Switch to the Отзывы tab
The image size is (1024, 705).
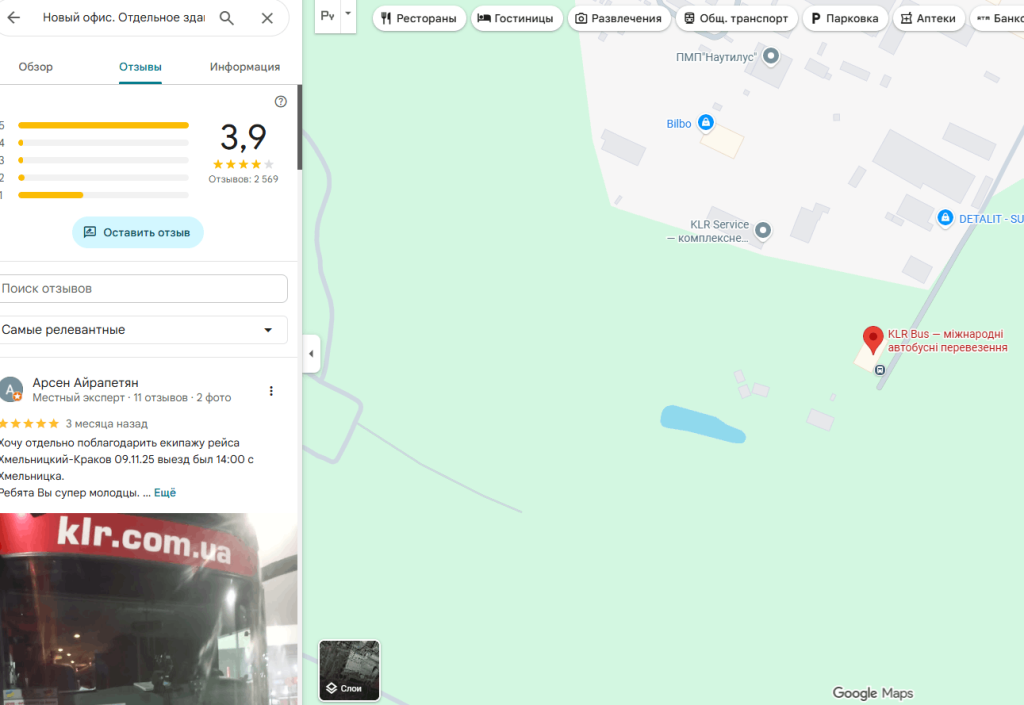tap(140, 67)
